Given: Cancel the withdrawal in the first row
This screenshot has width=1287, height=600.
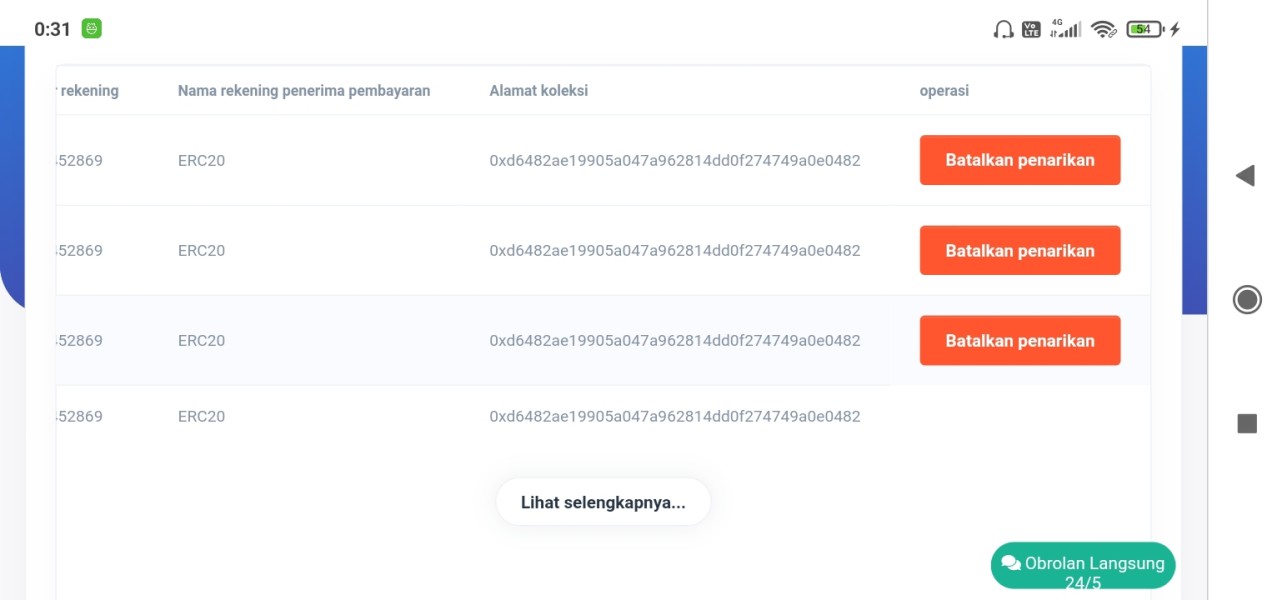Looking at the screenshot, I should tap(1020, 160).
